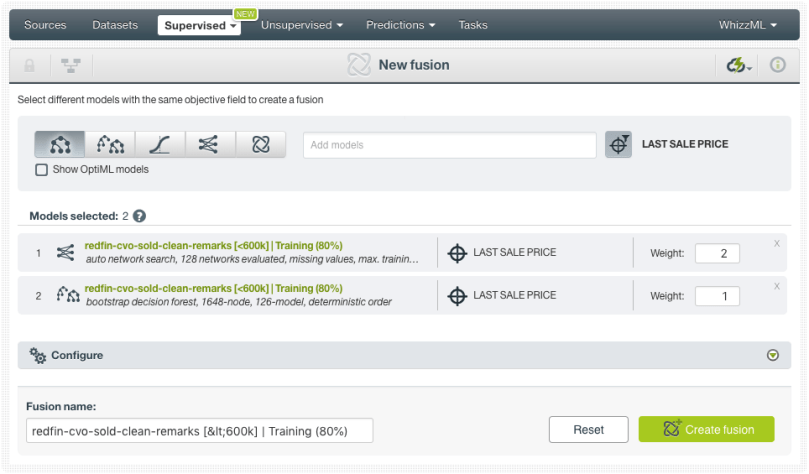Screen dimensions: 809x474
Task: Click the Fusion name text field
Action: (x=200, y=431)
